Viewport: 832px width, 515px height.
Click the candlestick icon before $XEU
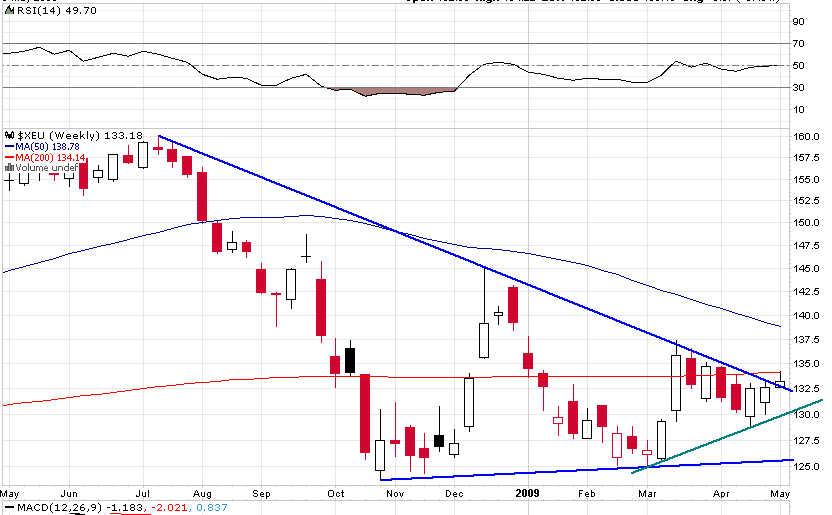[x=10, y=136]
